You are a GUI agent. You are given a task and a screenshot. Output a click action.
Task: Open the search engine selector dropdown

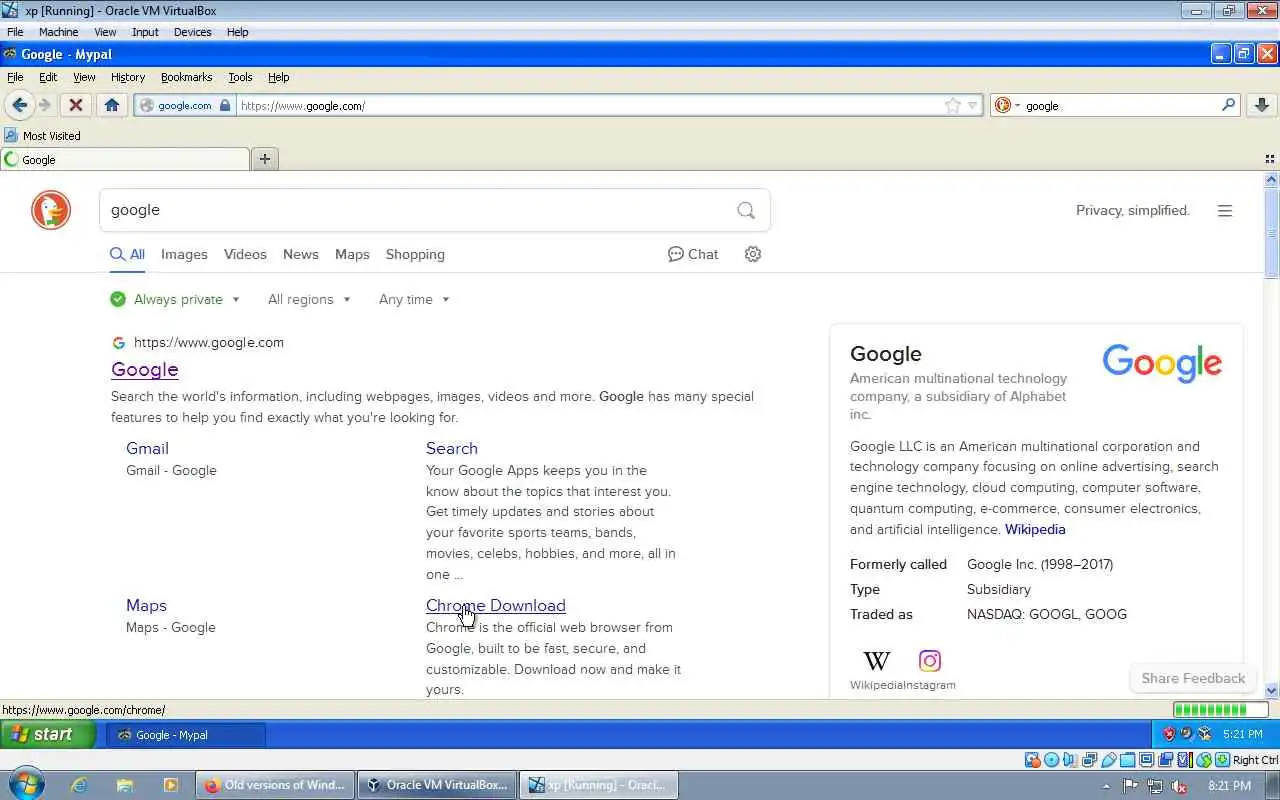coord(1006,105)
